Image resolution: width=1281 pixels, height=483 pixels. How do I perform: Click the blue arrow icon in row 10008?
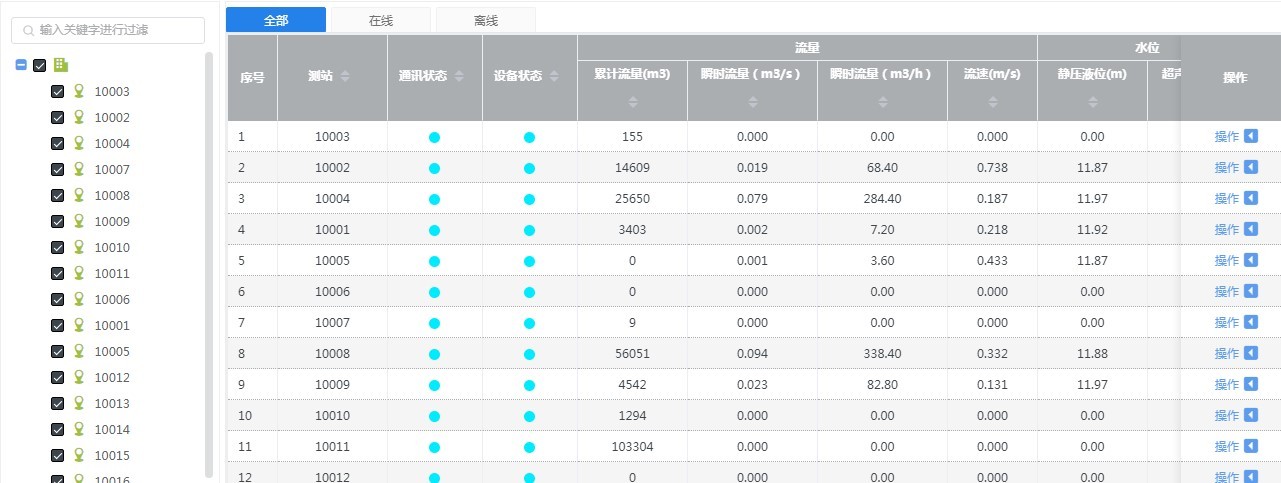(1250, 353)
